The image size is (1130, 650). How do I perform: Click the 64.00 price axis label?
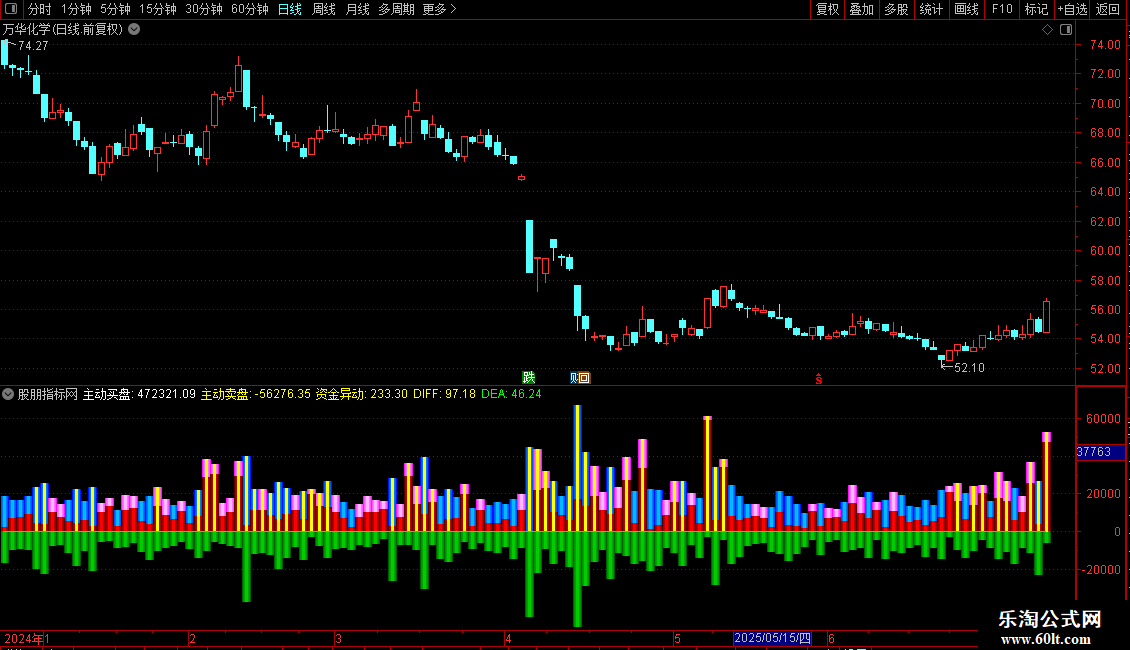point(1105,192)
